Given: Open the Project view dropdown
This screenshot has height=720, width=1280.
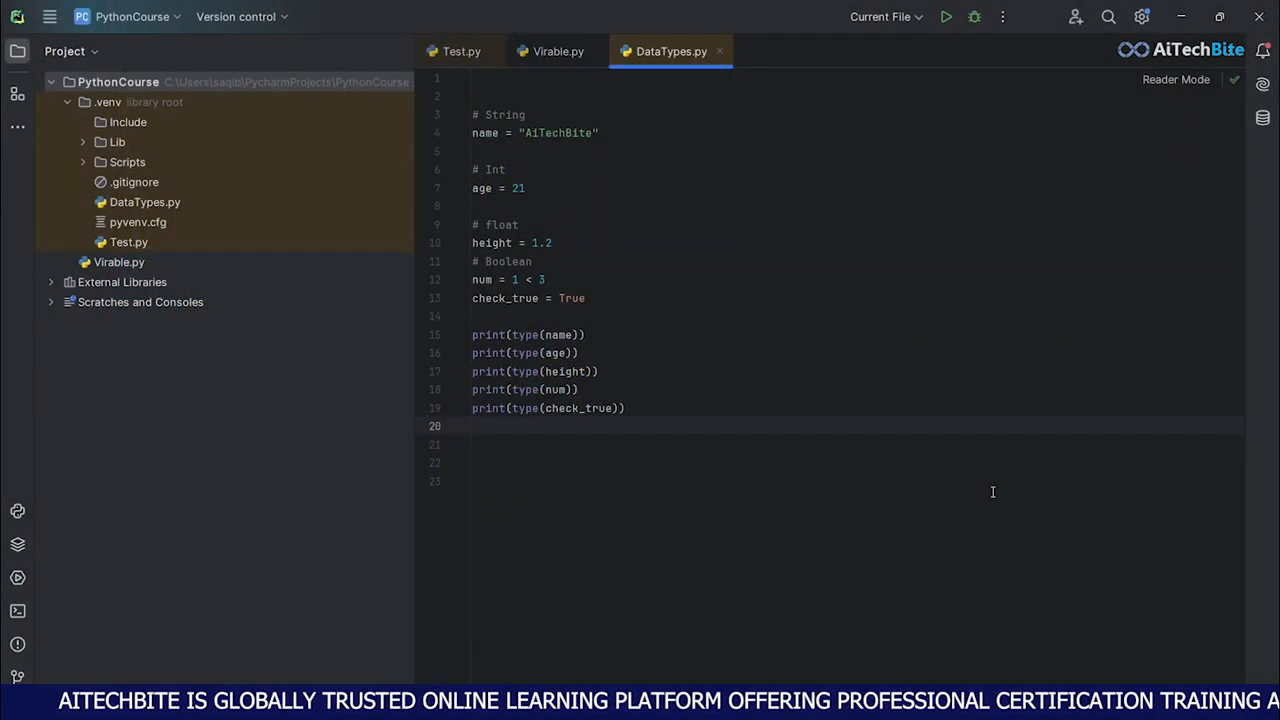Looking at the screenshot, I should click(x=71, y=51).
